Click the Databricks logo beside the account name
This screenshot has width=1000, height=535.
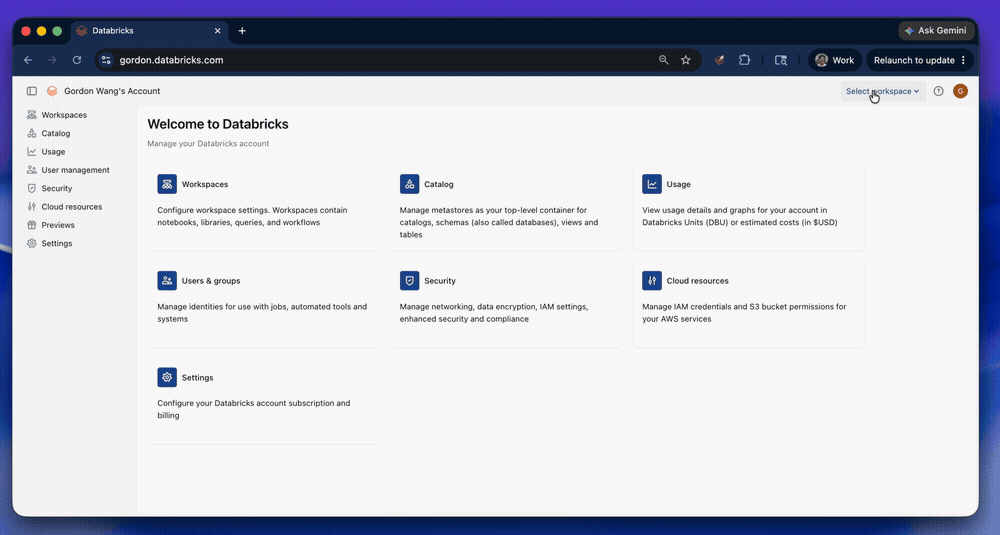pos(52,91)
